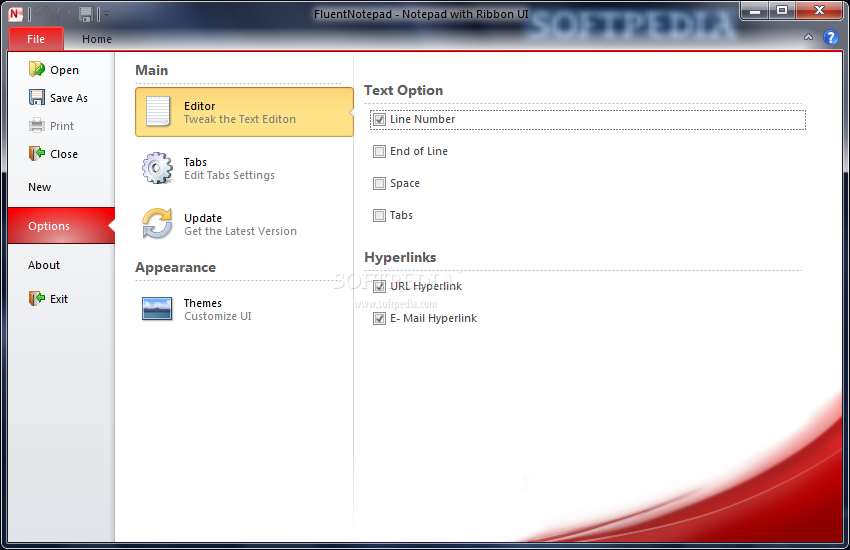Viewport: 850px width, 550px height.
Task: Enable the Tabs checkbox under Text Option
Action: pyautogui.click(x=379, y=215)
